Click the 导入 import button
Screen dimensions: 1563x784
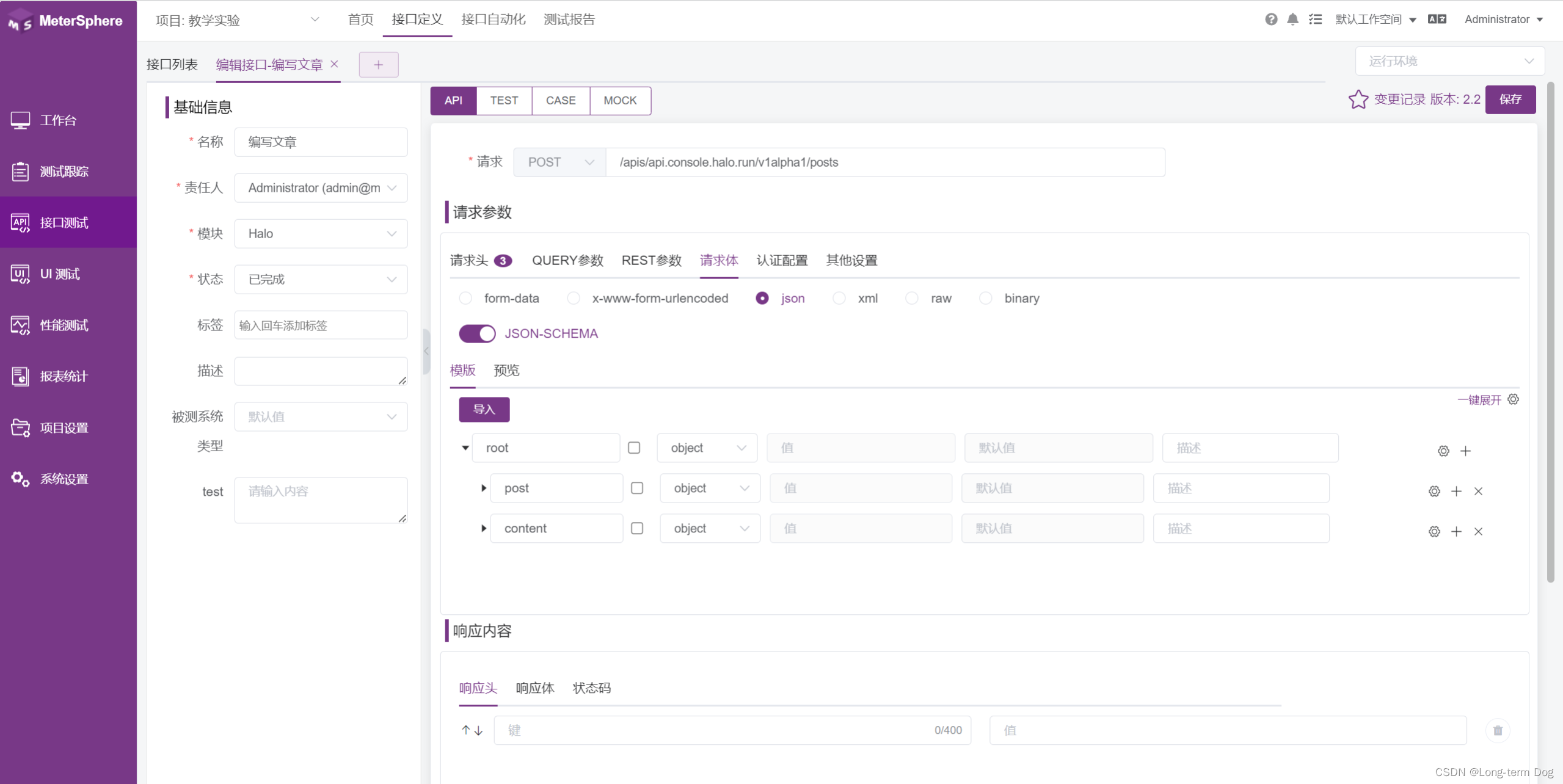pyautogui.click(x=484, y=409)
